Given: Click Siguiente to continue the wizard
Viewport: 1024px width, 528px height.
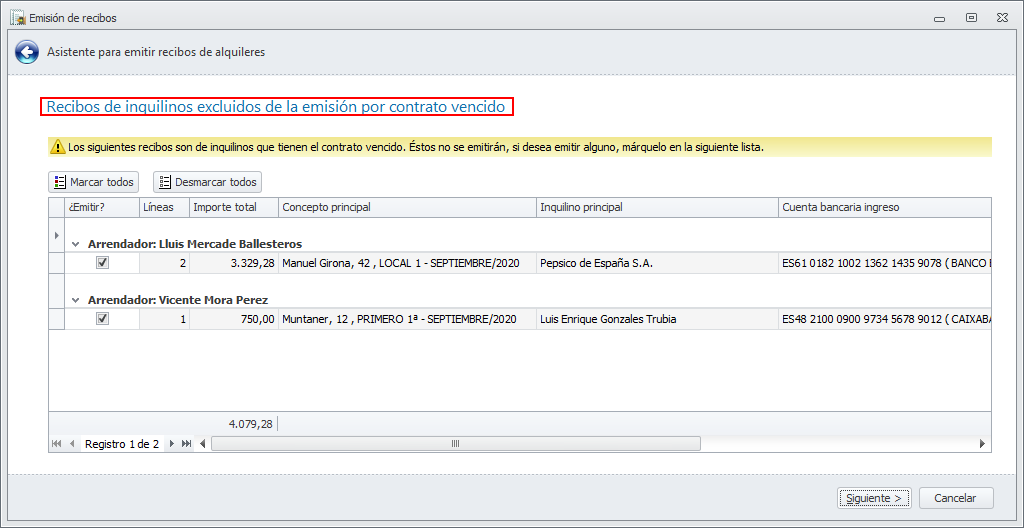Looking at the screenshot, I should click(x=874, y=498).
